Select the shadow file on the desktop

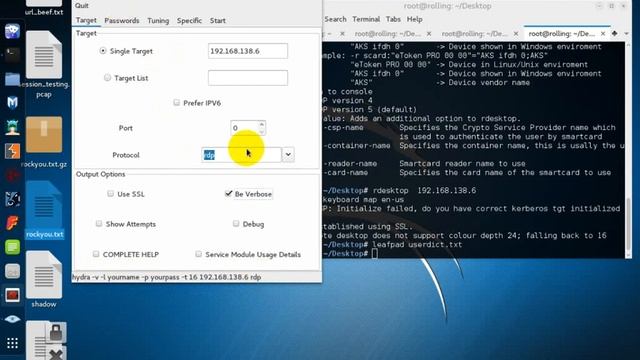point(44,280)
